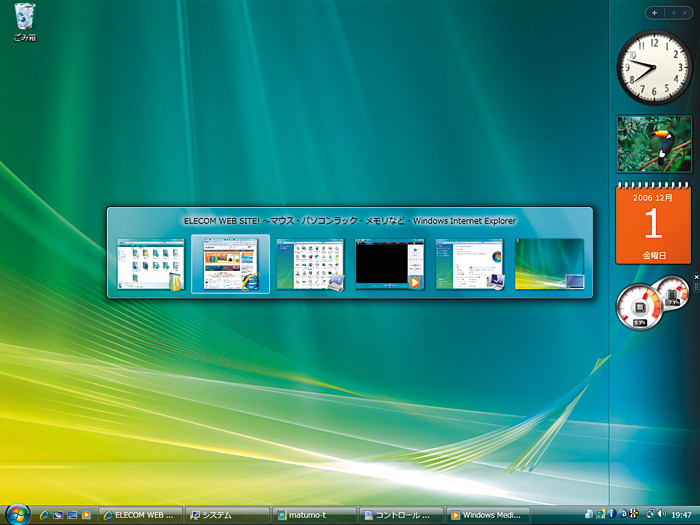This screenshot has width=700, height=525.
Task: Select the Internet Explorer thumbnail in switcher
Action: pyautogui.click(x=230, y=264)
